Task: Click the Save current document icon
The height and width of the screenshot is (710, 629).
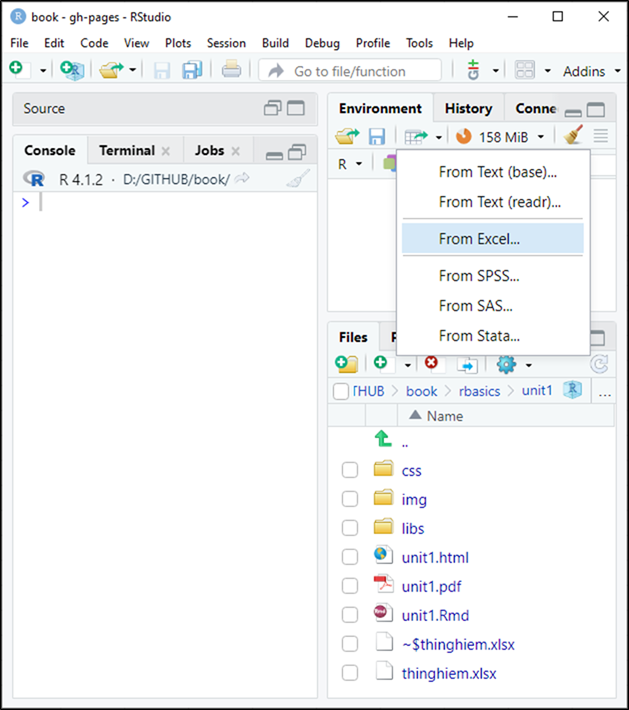Action: coord(162,71)
